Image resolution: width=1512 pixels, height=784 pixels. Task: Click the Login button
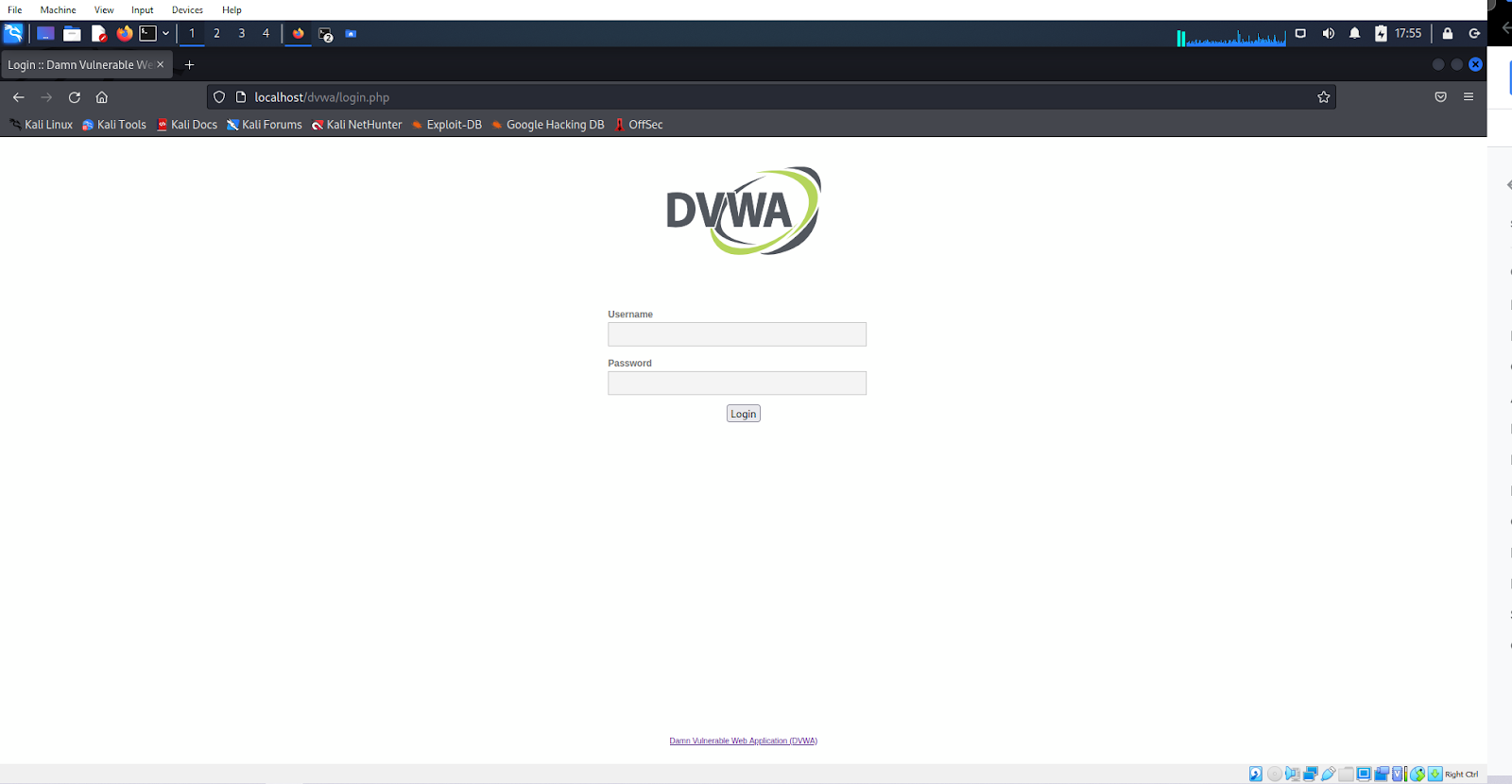click(744, 414)
